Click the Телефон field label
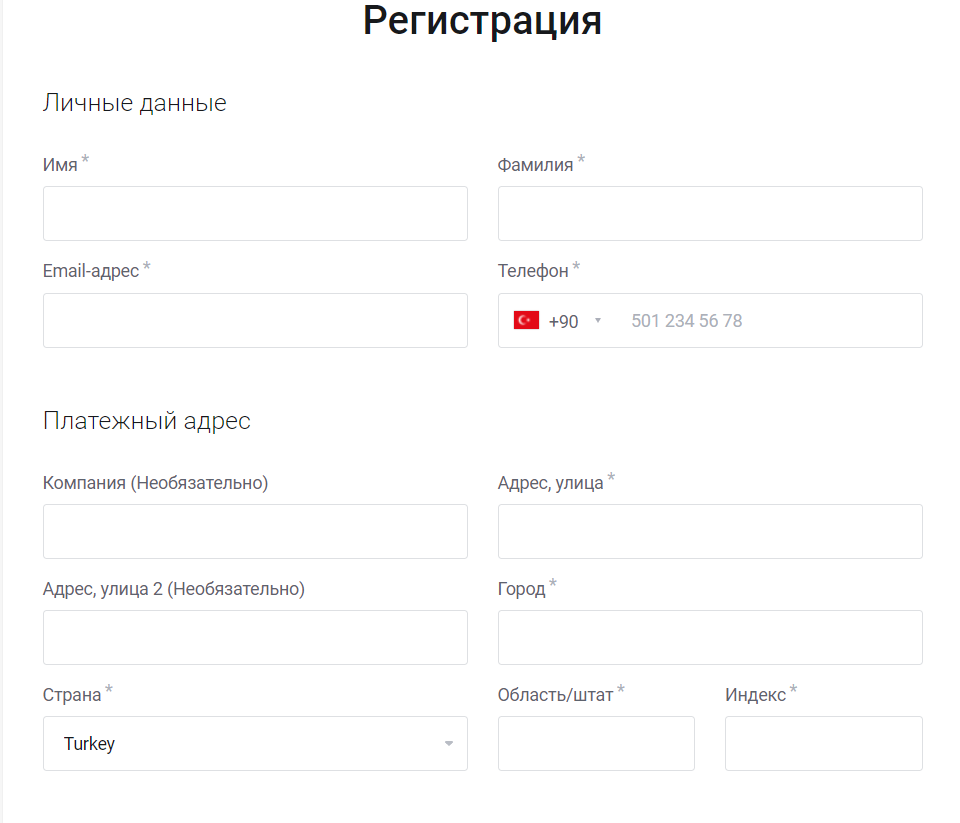This screenshot has height=823, width=960. [533, 271]
